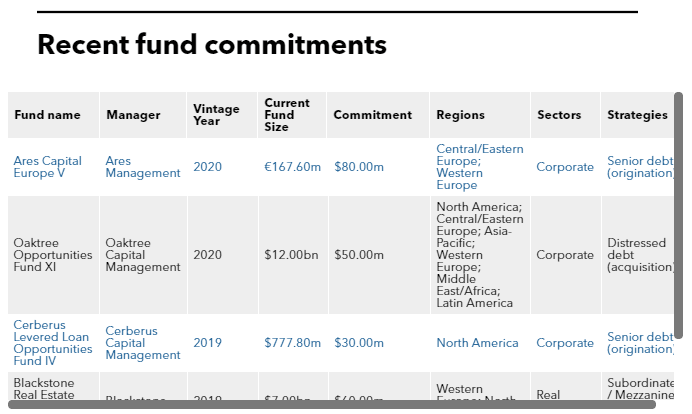This screenshot has width=692, height=414.
Task: Open North America region link in Cerberus row
Action: [x=477, y=343]
